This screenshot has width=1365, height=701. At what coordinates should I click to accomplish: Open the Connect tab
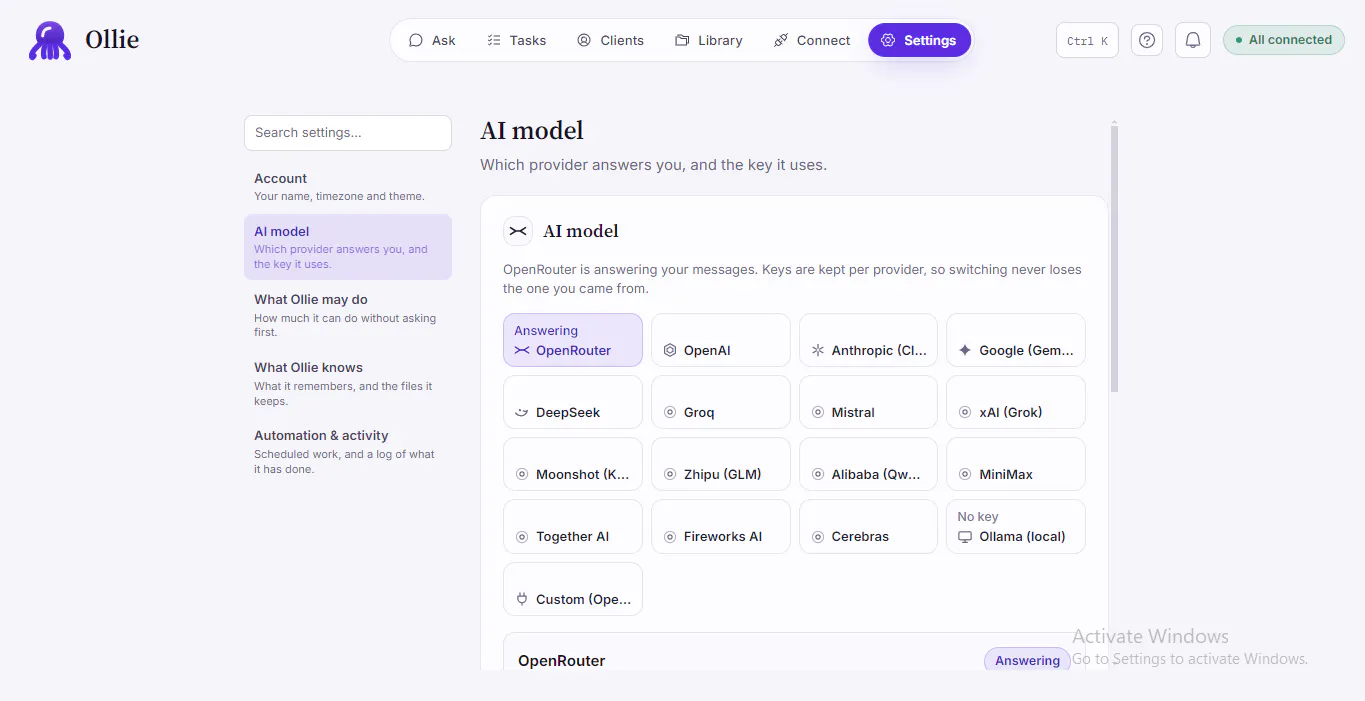(x=812, y=40)
